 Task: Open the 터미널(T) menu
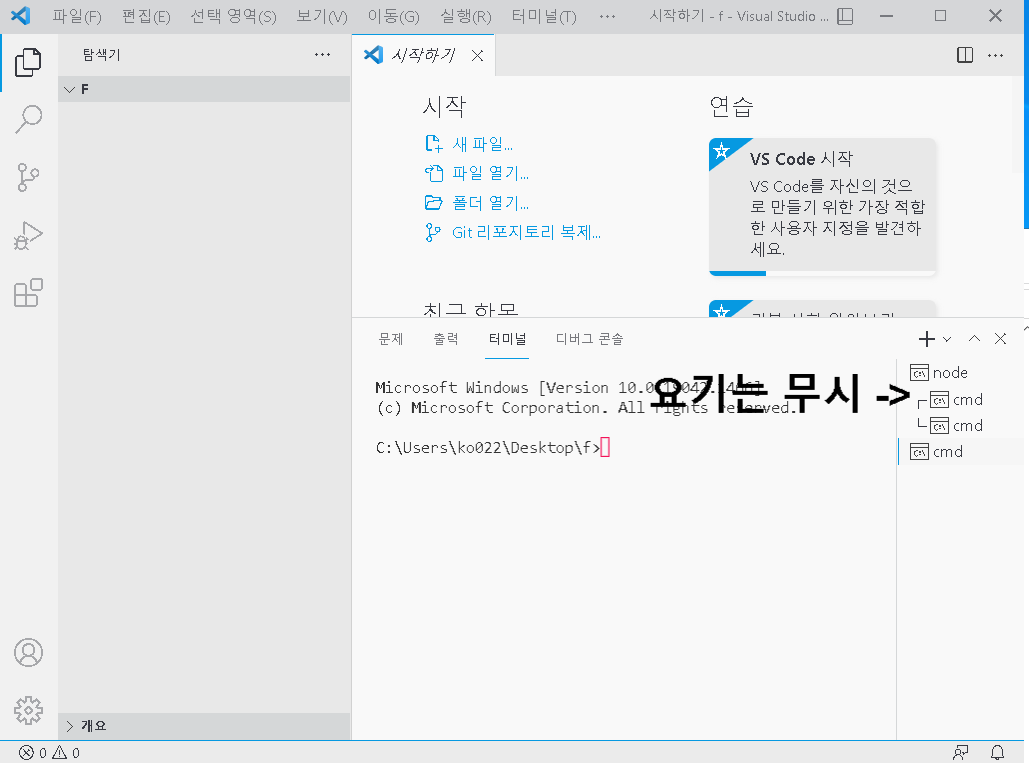(544, 16)
